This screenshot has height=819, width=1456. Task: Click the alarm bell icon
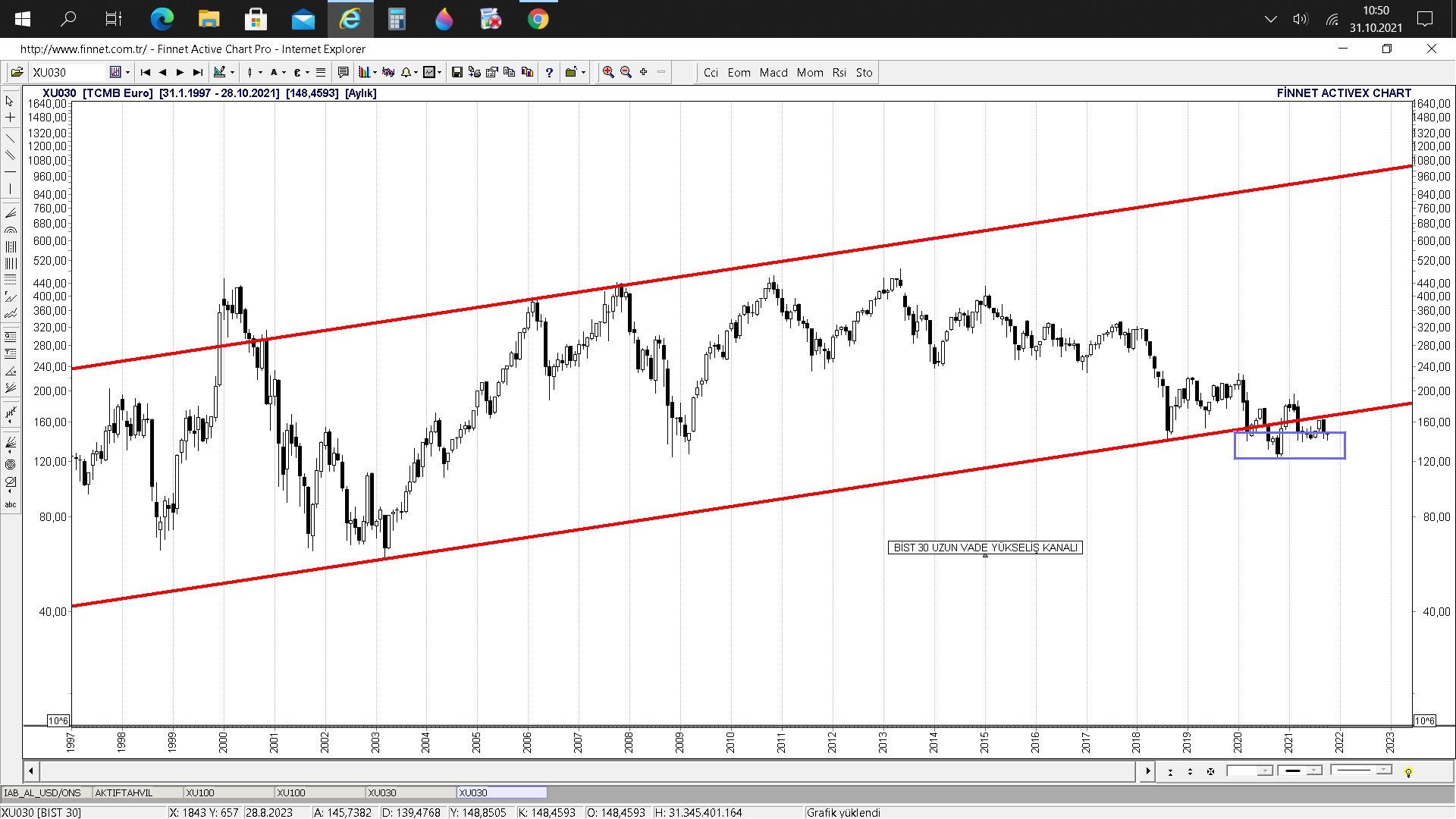(x=406, y=73)
